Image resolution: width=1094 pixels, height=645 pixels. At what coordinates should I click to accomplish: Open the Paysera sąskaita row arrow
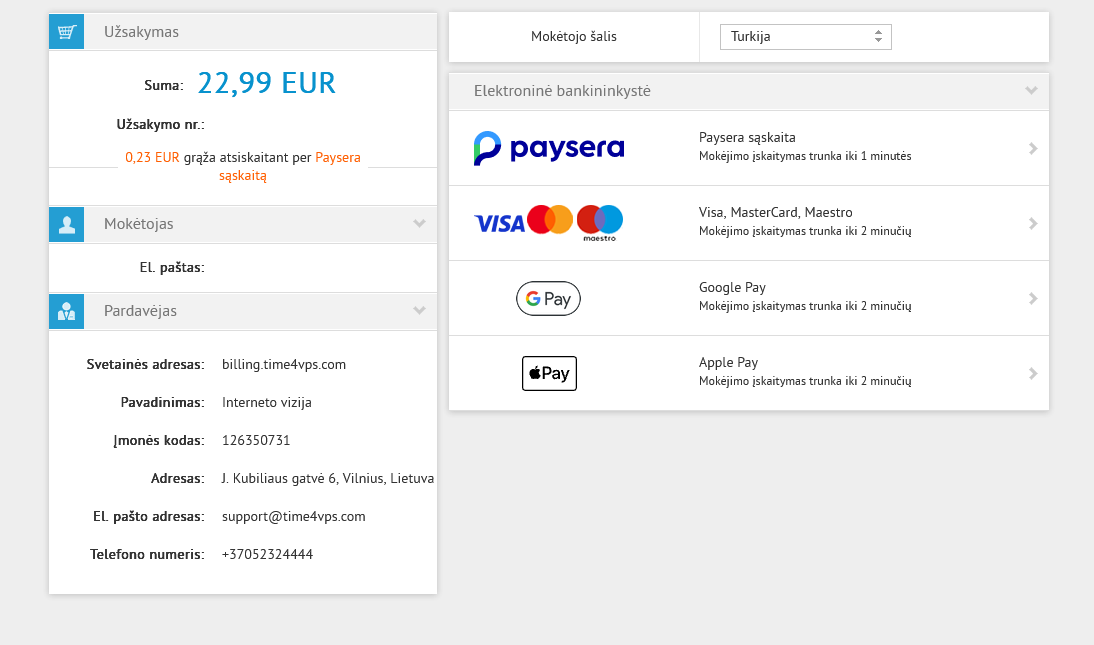(x=1033, y=149)
